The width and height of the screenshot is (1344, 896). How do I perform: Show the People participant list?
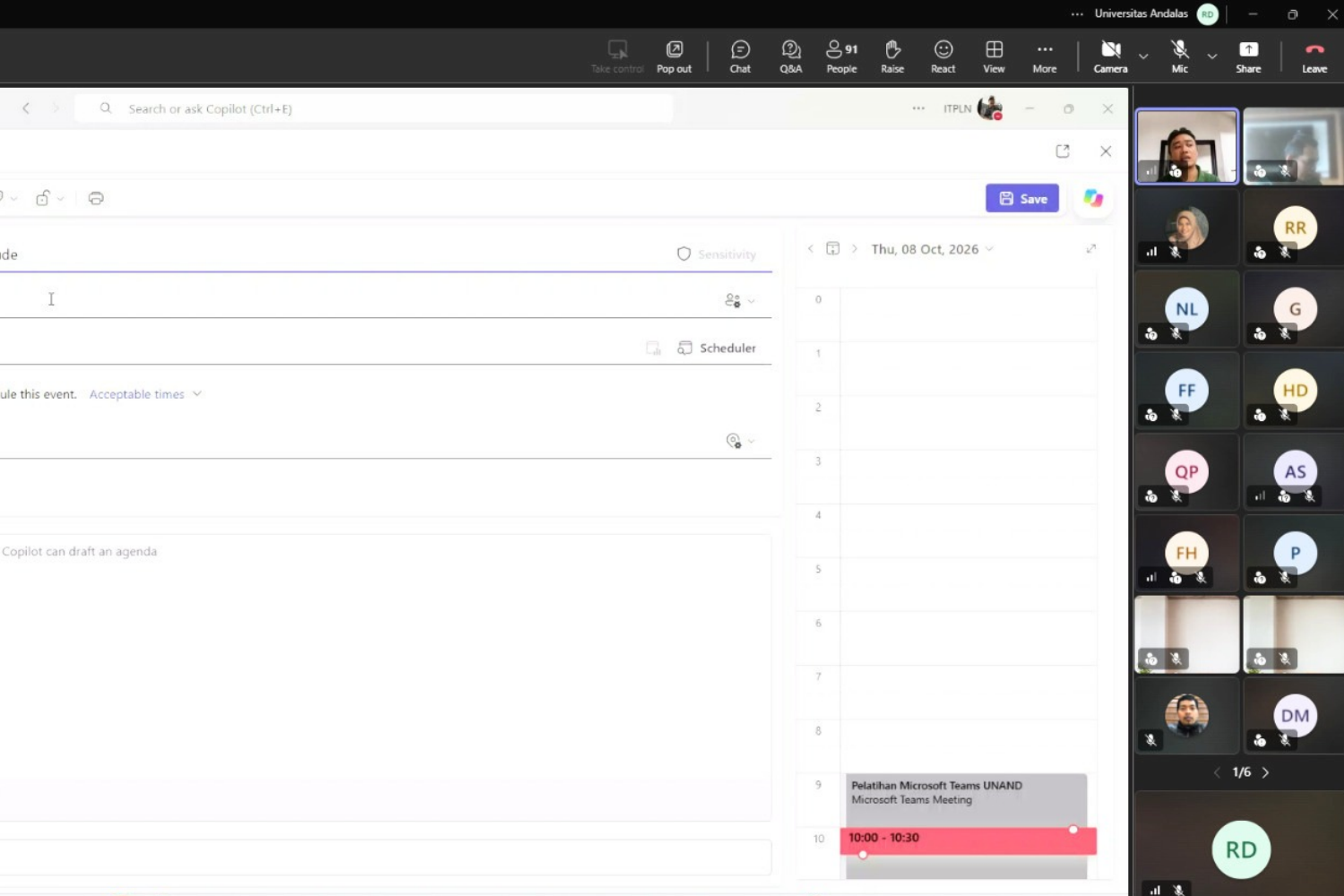[841, 56]
